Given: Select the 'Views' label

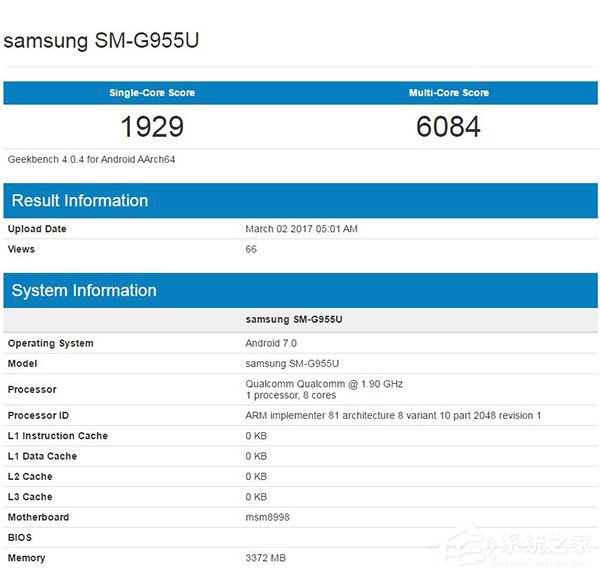Looking at the screenshot, I should click(x=21, y=249).
